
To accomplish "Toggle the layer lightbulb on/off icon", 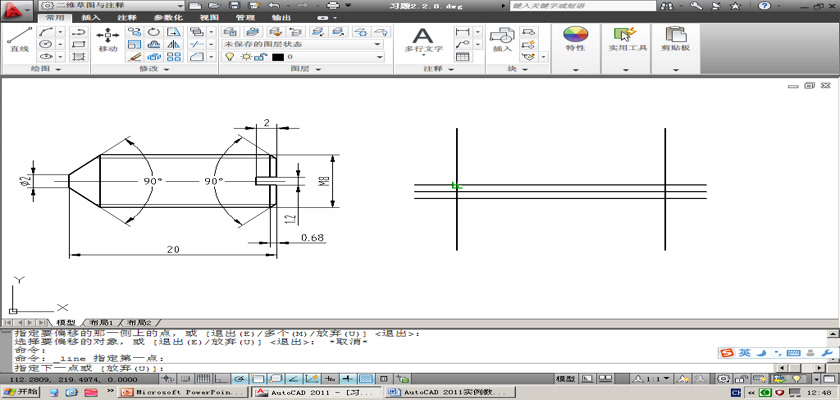I will (x=229, y=56).
